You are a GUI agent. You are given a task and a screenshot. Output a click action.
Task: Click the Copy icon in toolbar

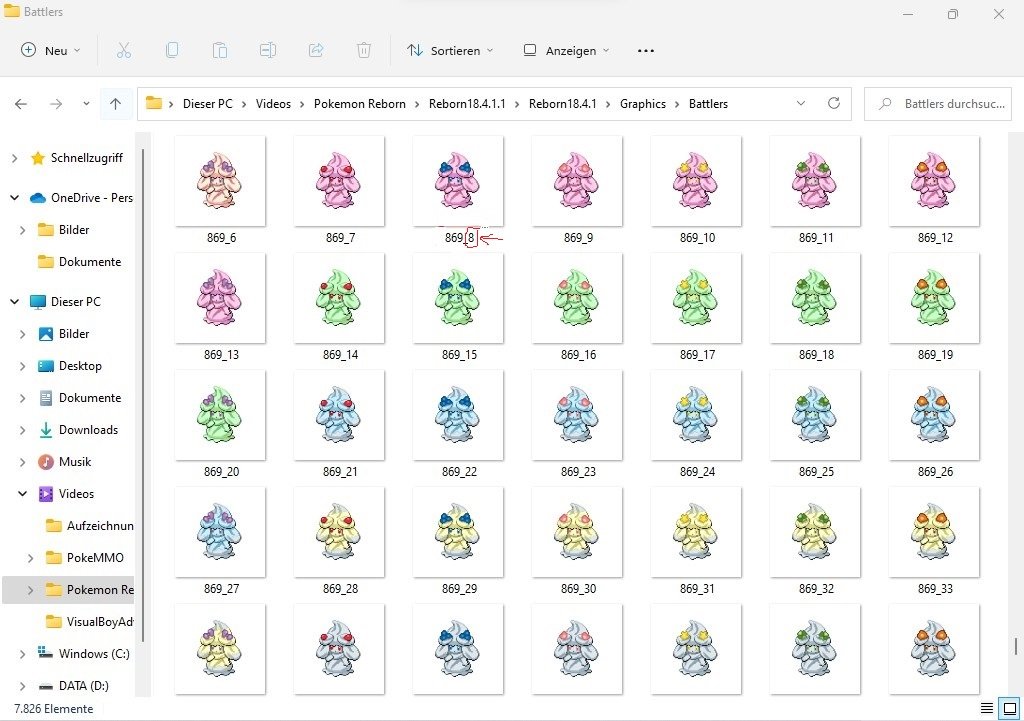click(x=172, y=50)
